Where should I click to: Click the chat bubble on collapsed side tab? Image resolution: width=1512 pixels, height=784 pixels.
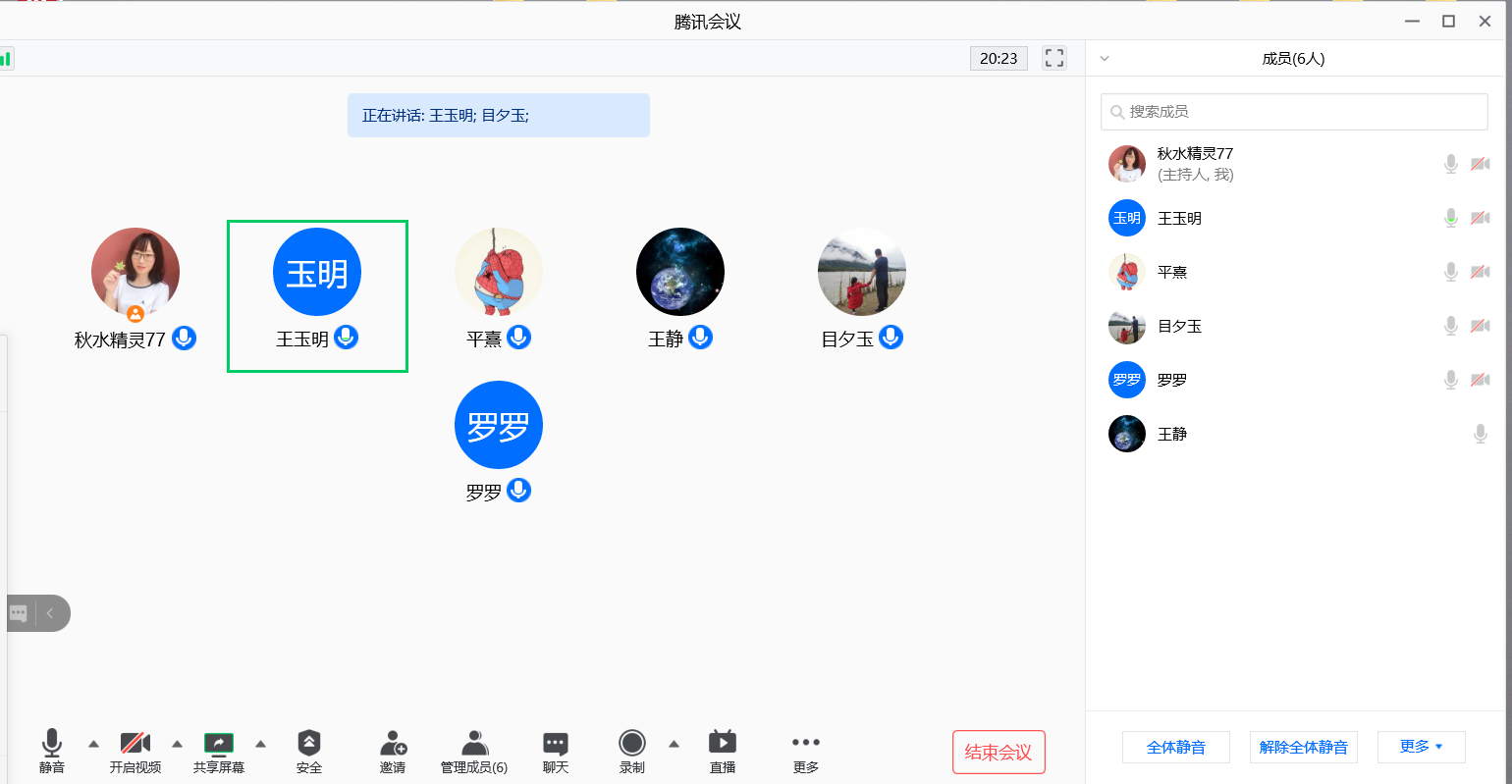[18, 613]
